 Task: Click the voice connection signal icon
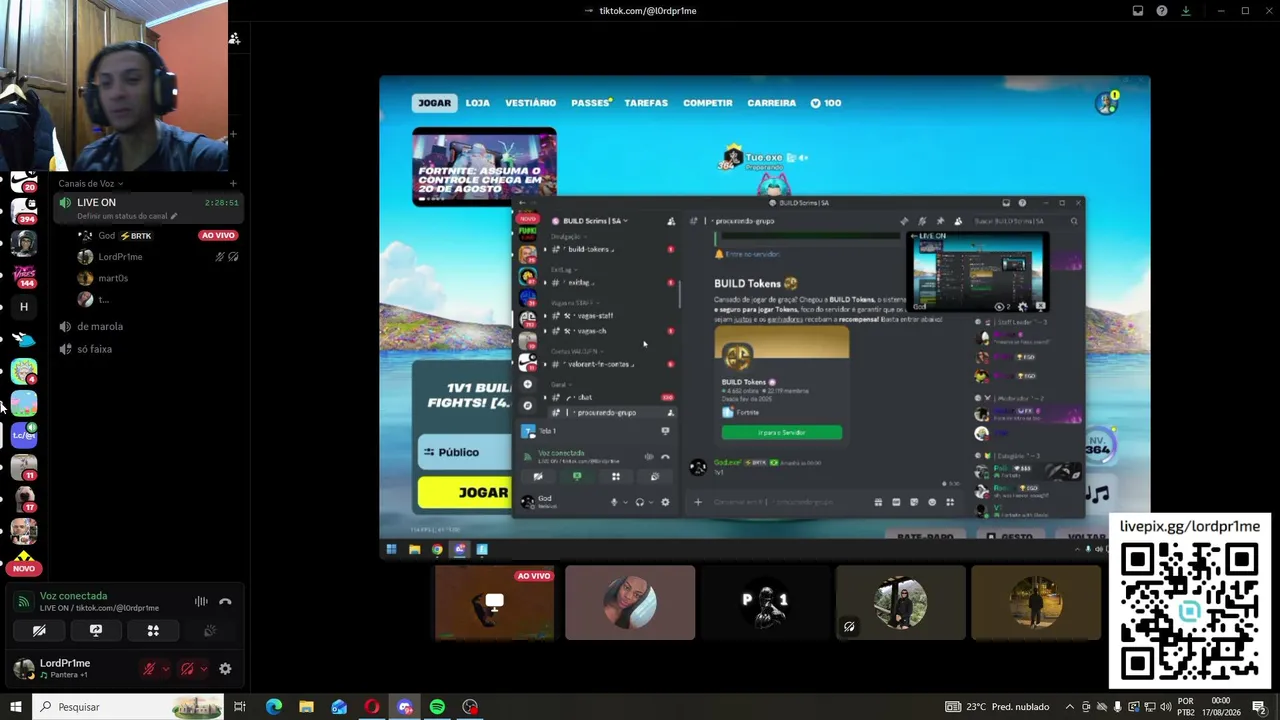[x=24, y=601]
